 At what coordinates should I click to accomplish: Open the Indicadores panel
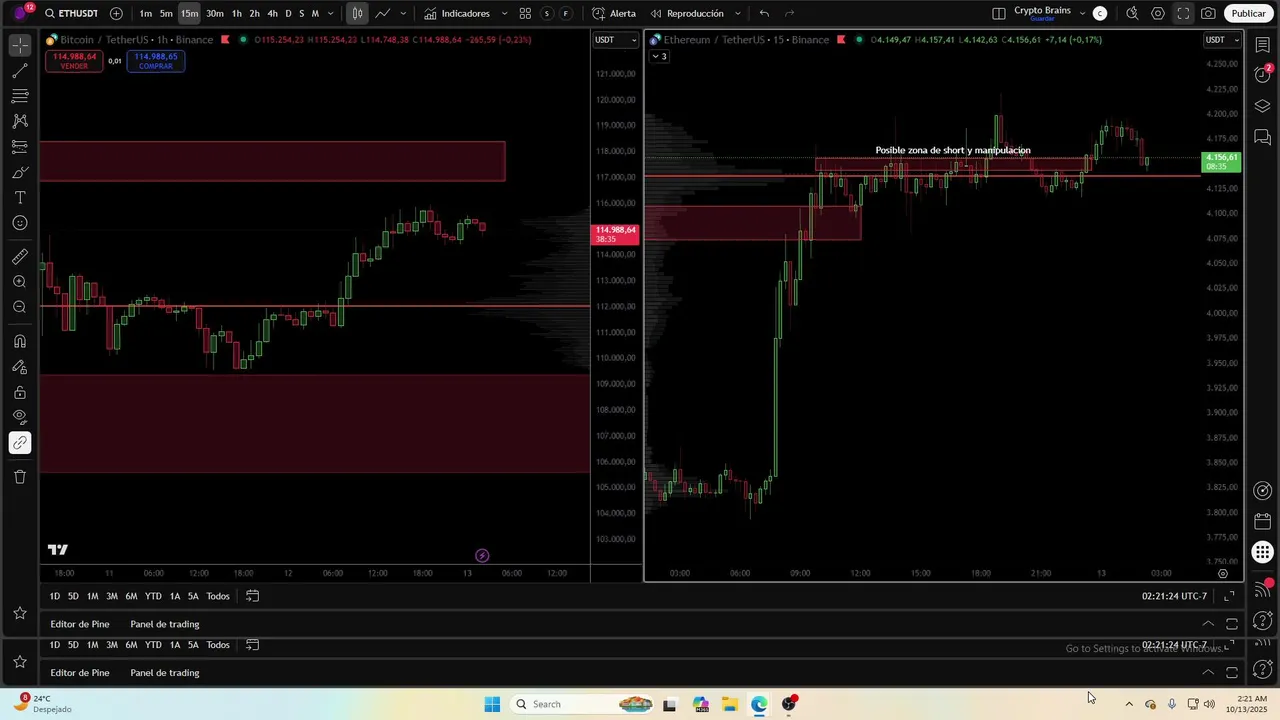pos(456,13)
